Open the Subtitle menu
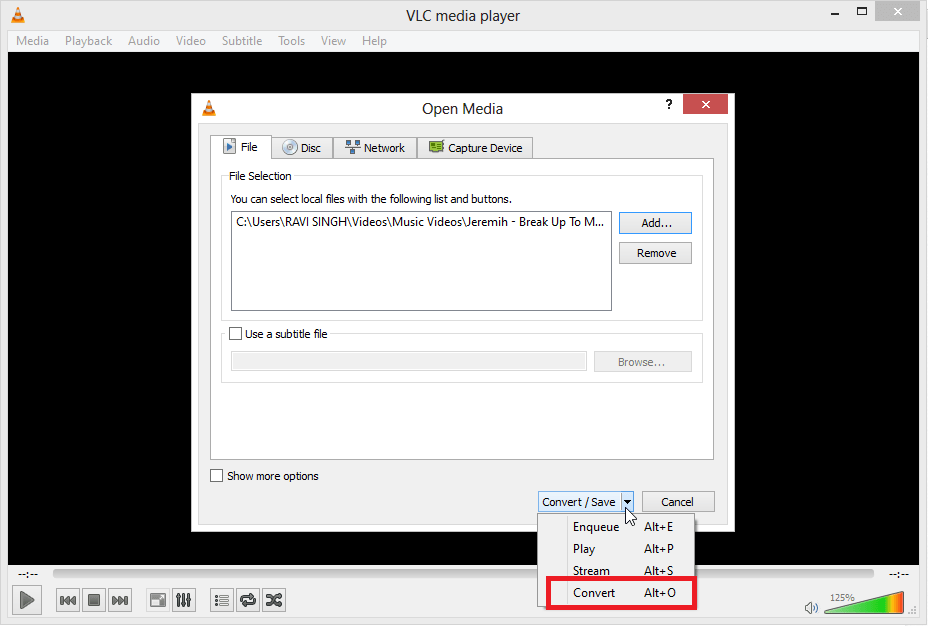 (x=242, y=41)
